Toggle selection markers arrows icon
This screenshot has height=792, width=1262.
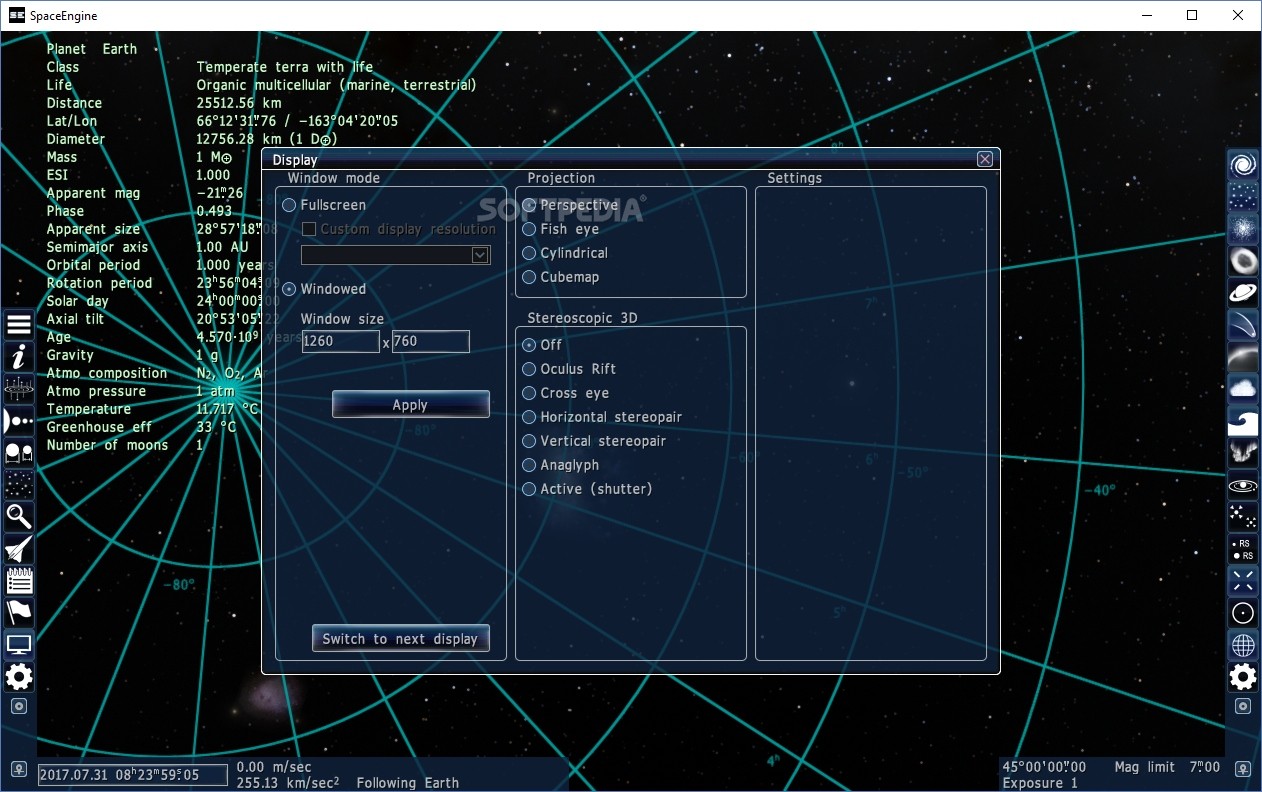click(1243, 581)
